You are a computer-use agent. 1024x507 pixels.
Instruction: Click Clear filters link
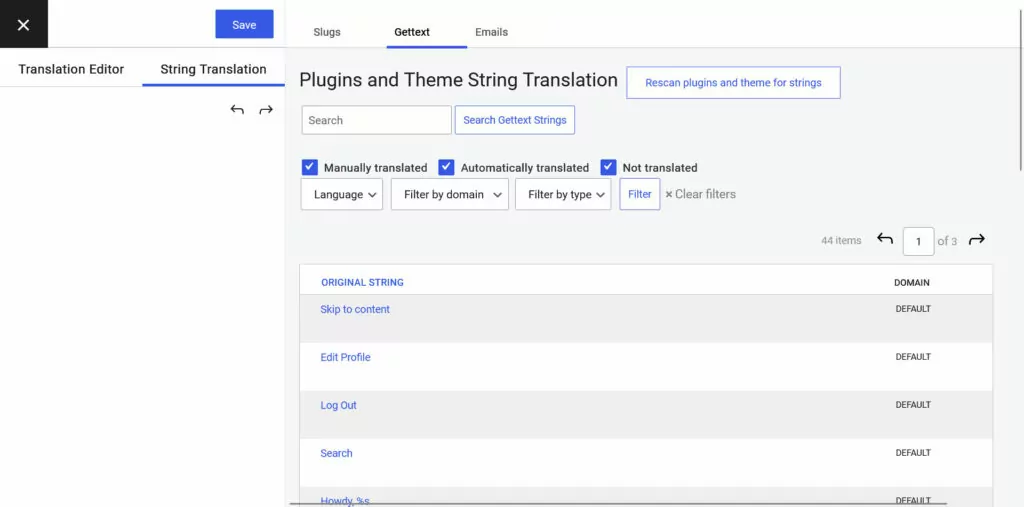click(x=701, y=194)
